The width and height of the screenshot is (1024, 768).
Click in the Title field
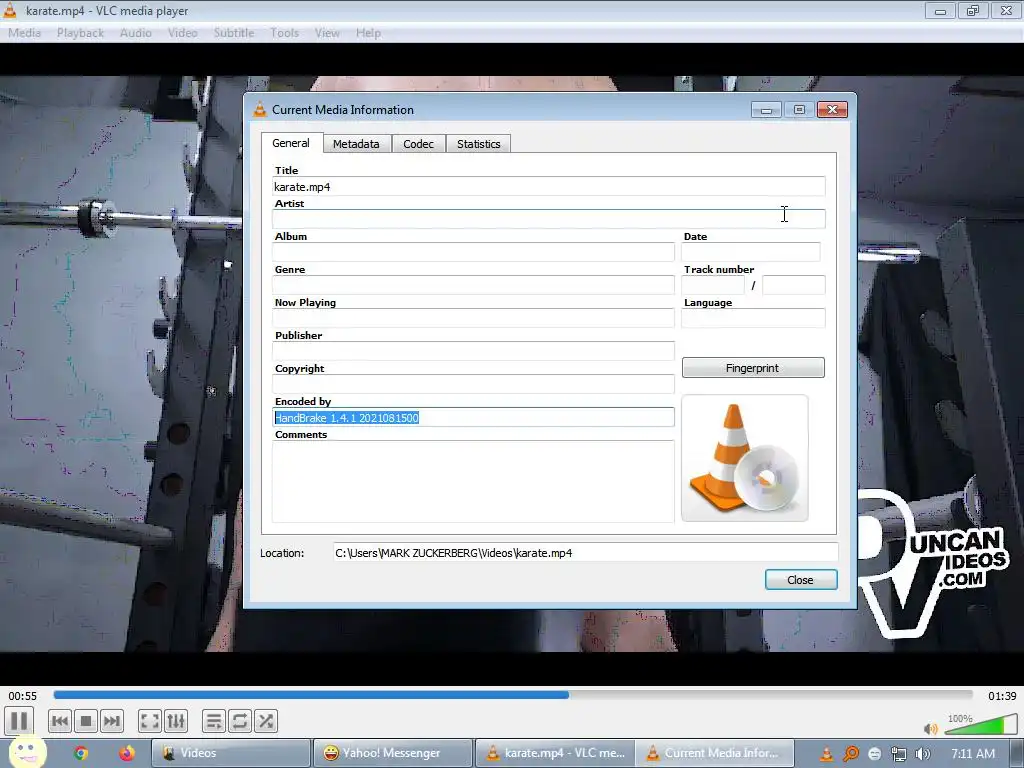549,187
